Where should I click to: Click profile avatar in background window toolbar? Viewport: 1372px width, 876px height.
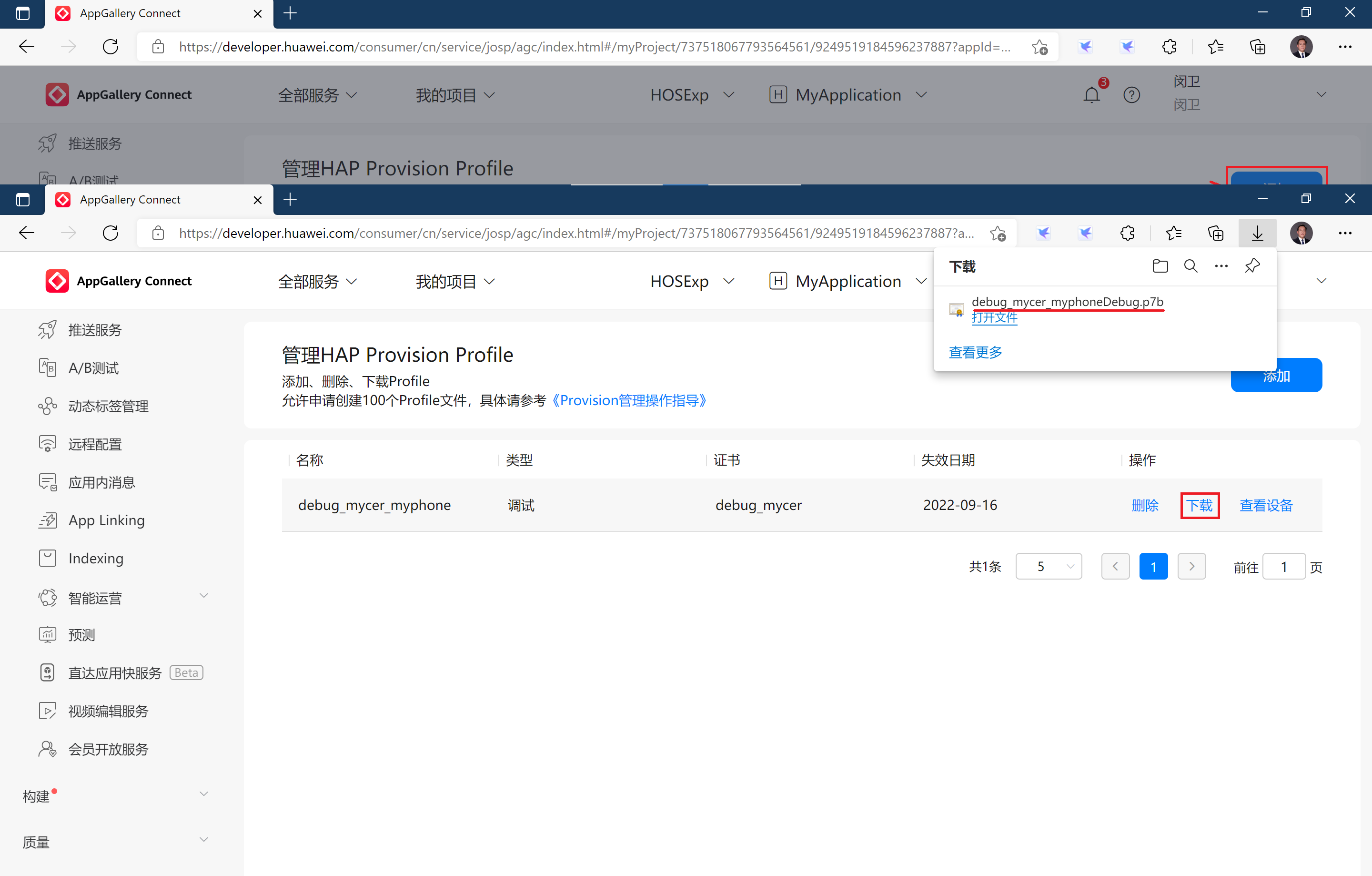(1301, 46)
